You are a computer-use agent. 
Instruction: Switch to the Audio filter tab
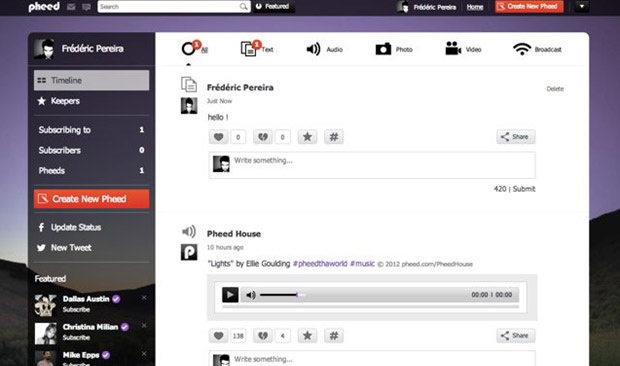pyautogui.click(x=324, y=49)
